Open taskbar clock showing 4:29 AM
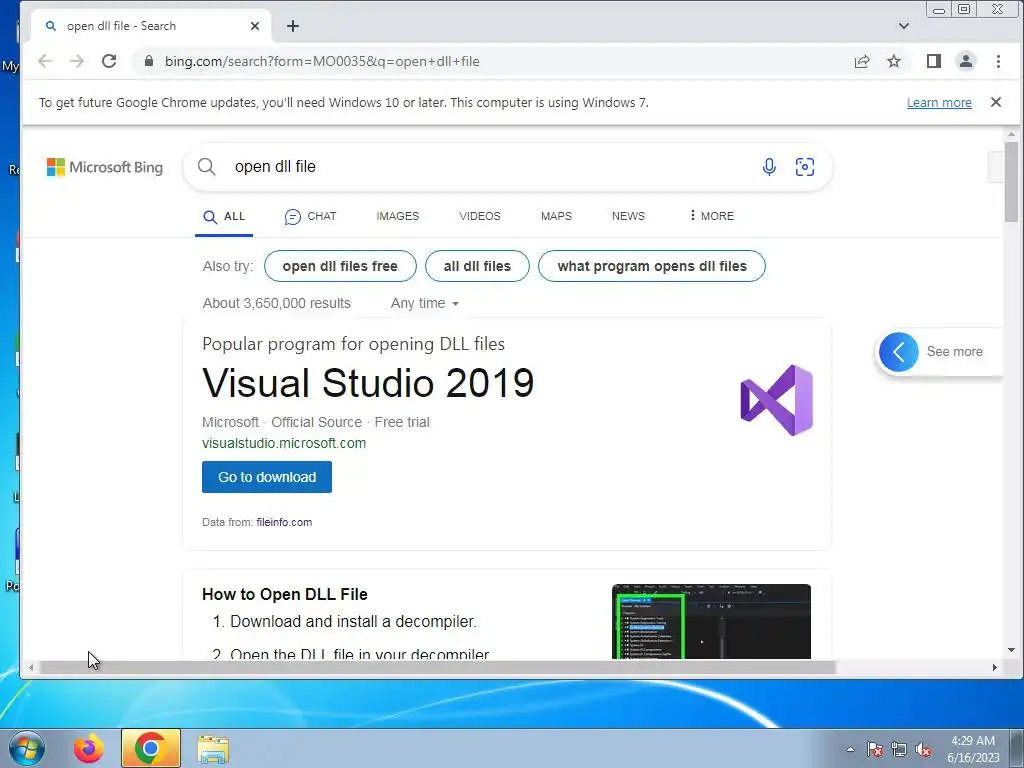The image size is (1024, 768). [x=973, y=749]
